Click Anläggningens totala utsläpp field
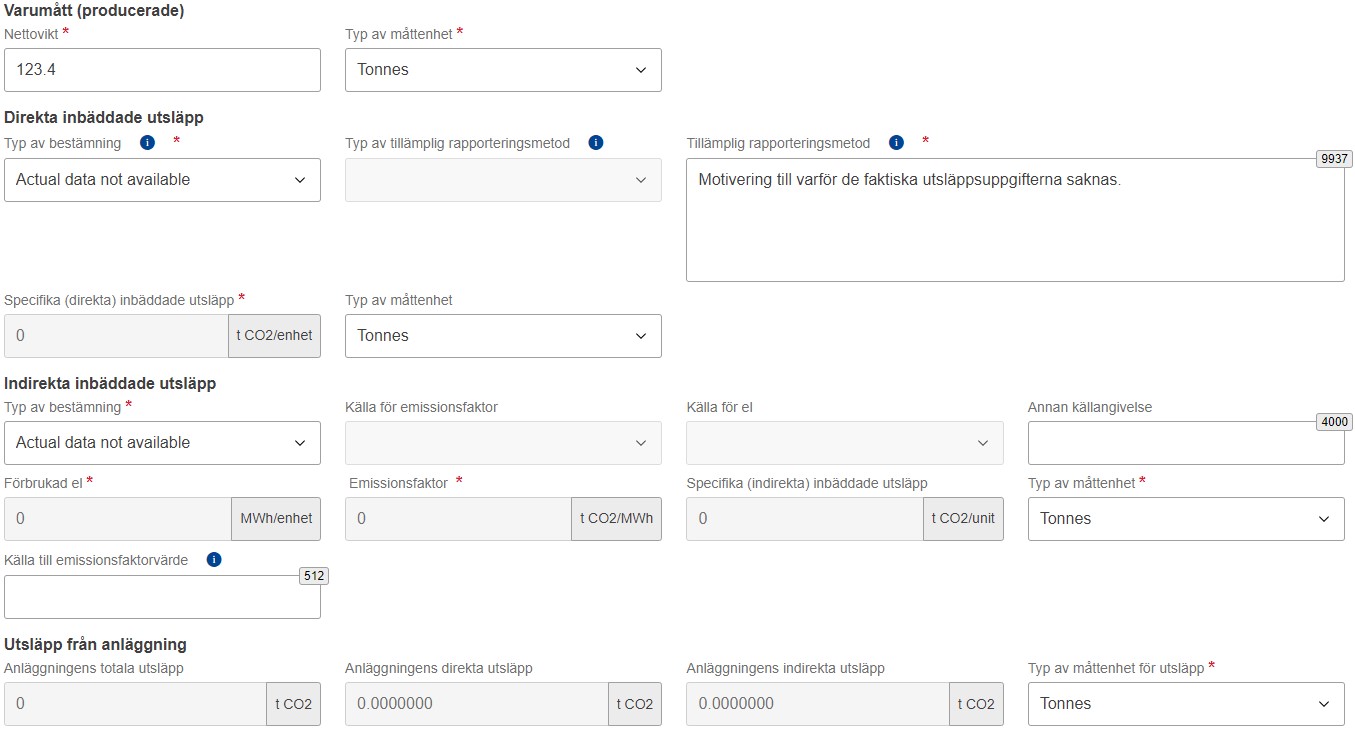The image size is (1355, 737). coord(135,704)
